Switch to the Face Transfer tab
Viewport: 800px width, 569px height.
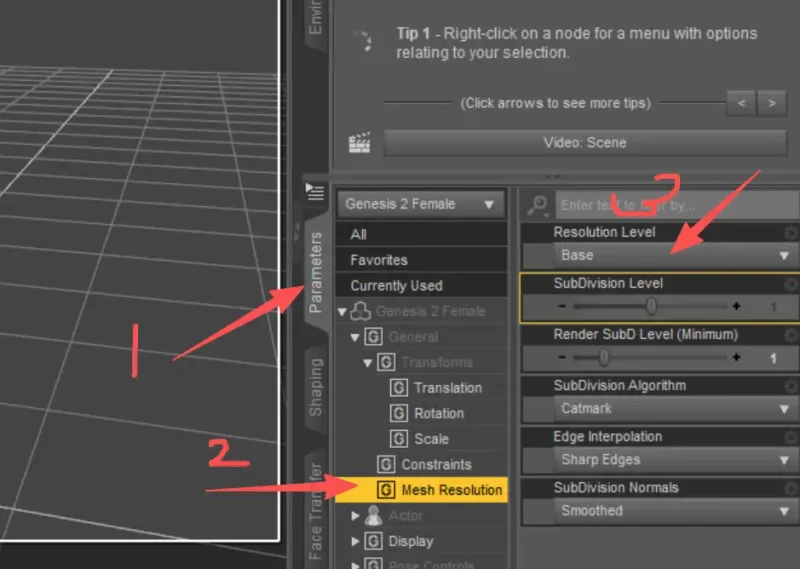click(315, 510)
